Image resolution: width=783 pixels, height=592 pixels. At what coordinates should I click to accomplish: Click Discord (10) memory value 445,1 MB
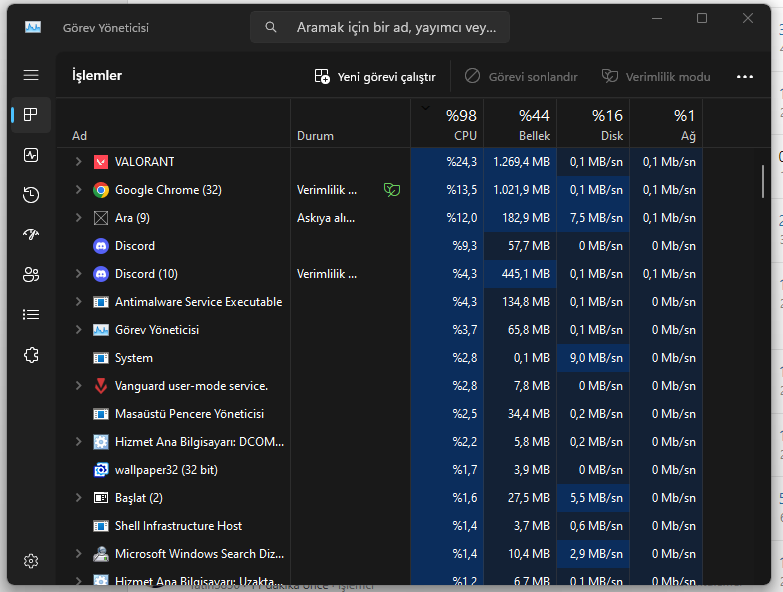coord(525,274)
